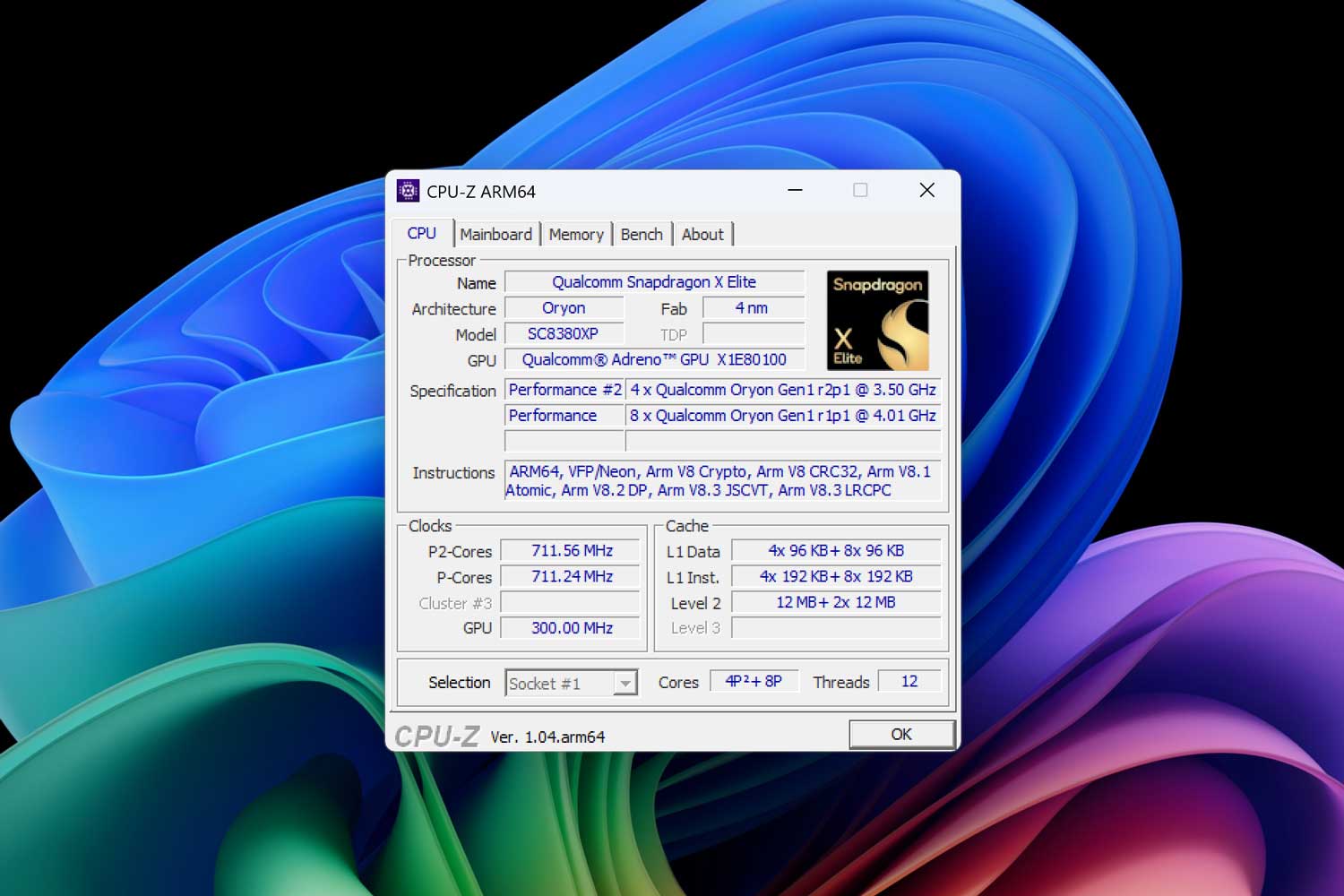
Task: Click the Threads value 12
Action: (x=909, y=682)
